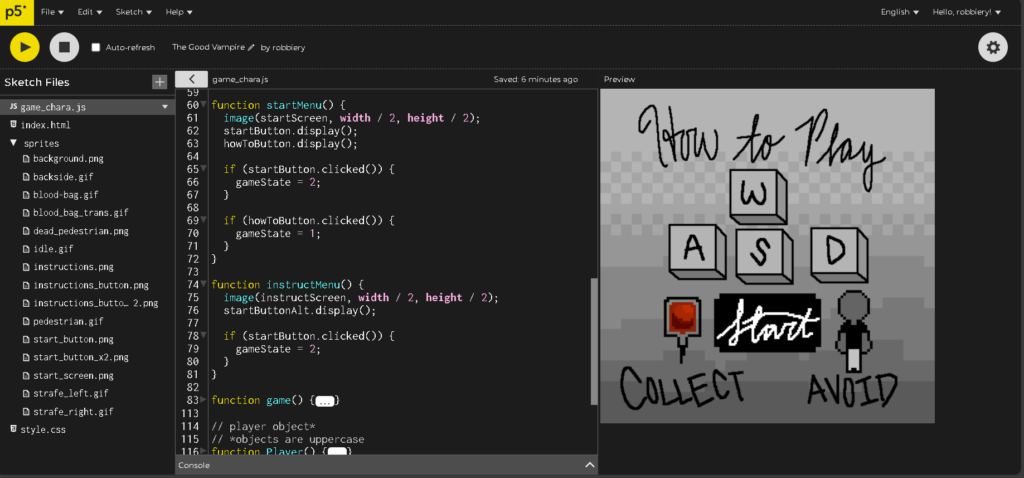Click the Start button in preview

[767, 323]
